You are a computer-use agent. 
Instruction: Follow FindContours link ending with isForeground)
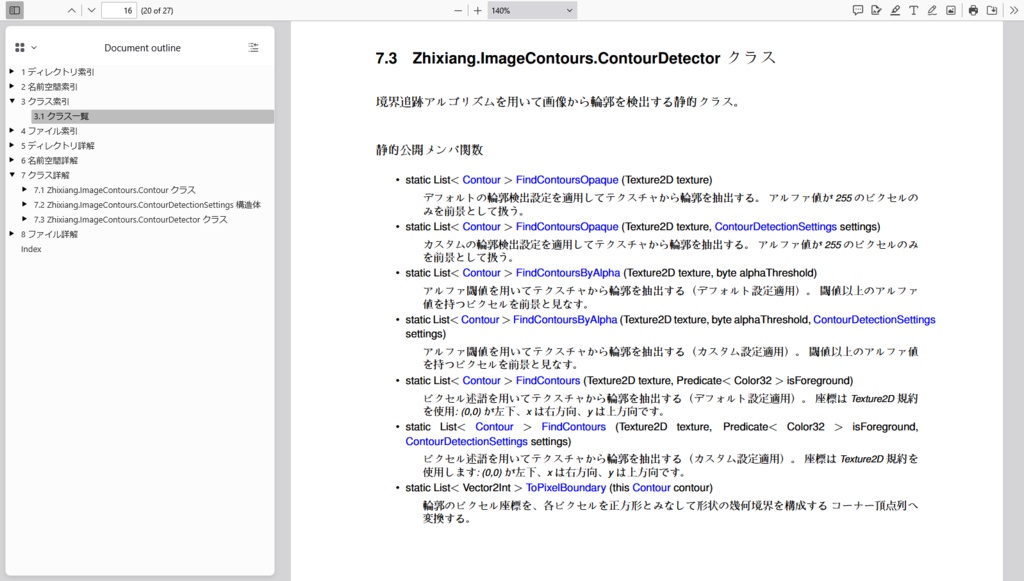point(548,381)
